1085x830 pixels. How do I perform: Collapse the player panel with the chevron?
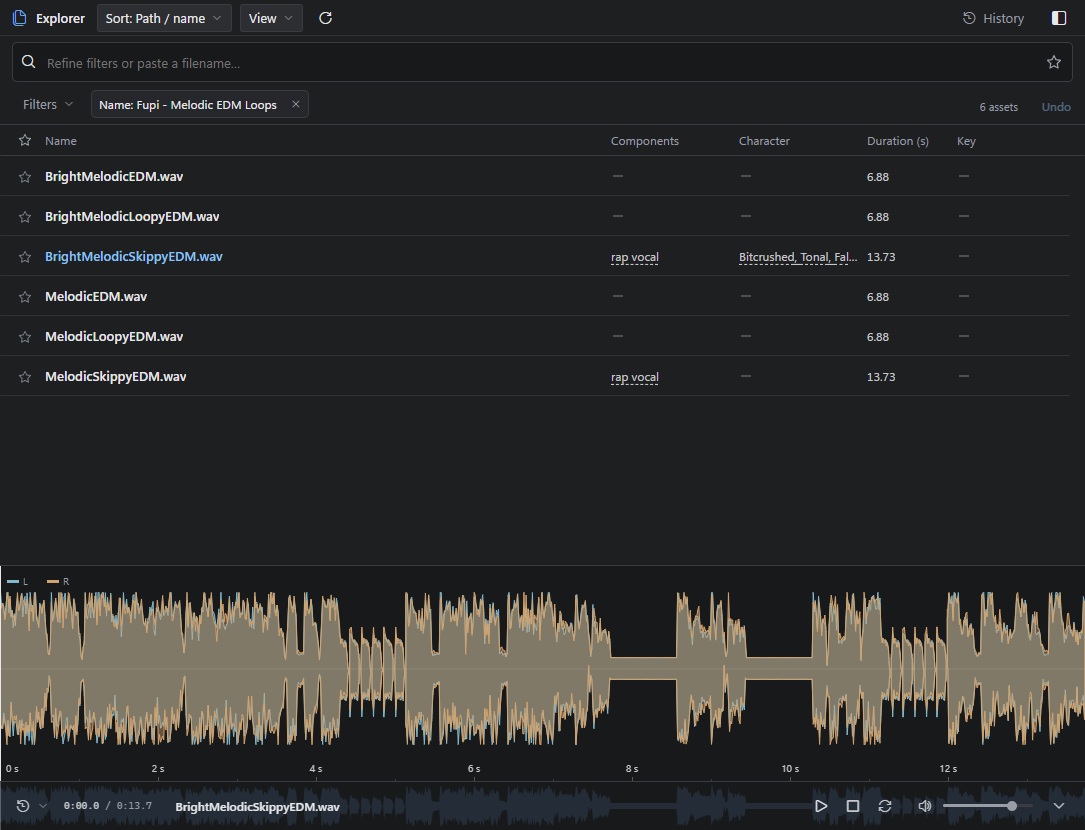pyautogui.click(x=1059, y=806)
